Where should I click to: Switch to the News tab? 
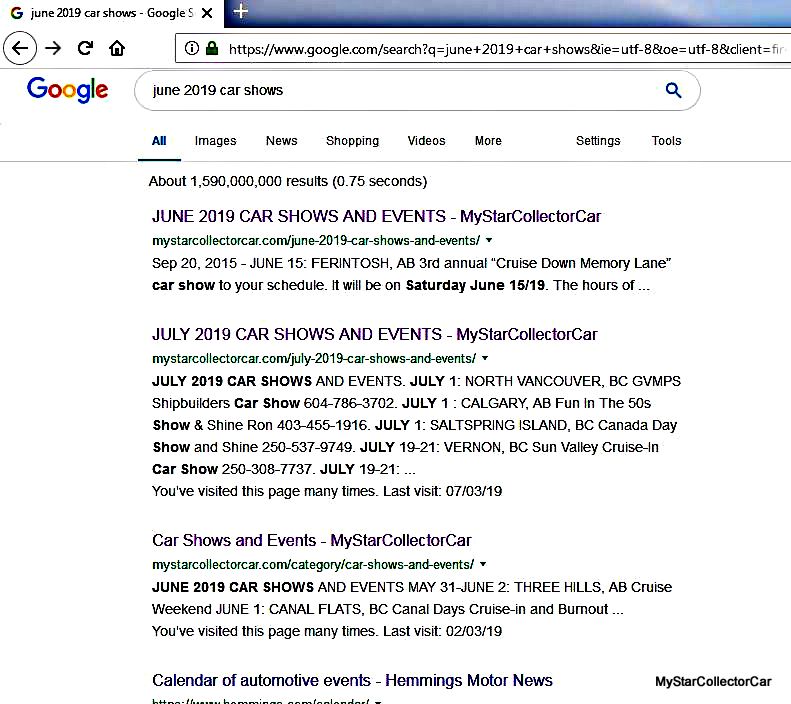tap(281, 141)
